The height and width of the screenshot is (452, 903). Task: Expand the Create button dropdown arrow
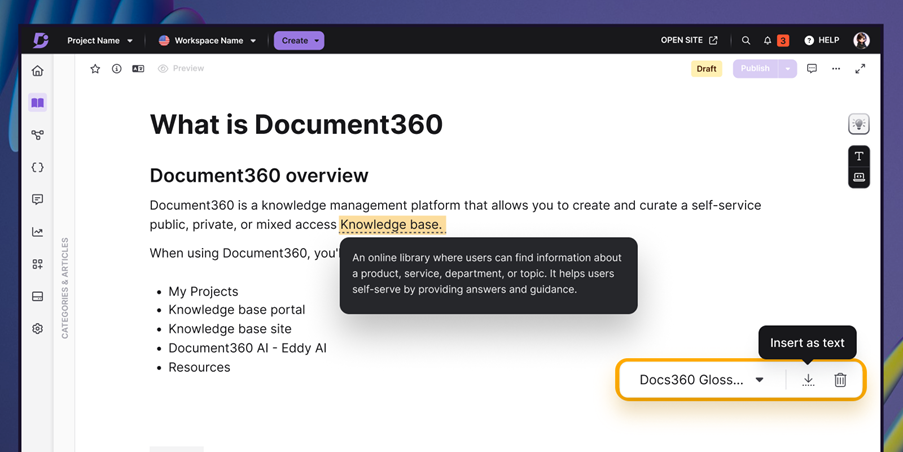317,41
